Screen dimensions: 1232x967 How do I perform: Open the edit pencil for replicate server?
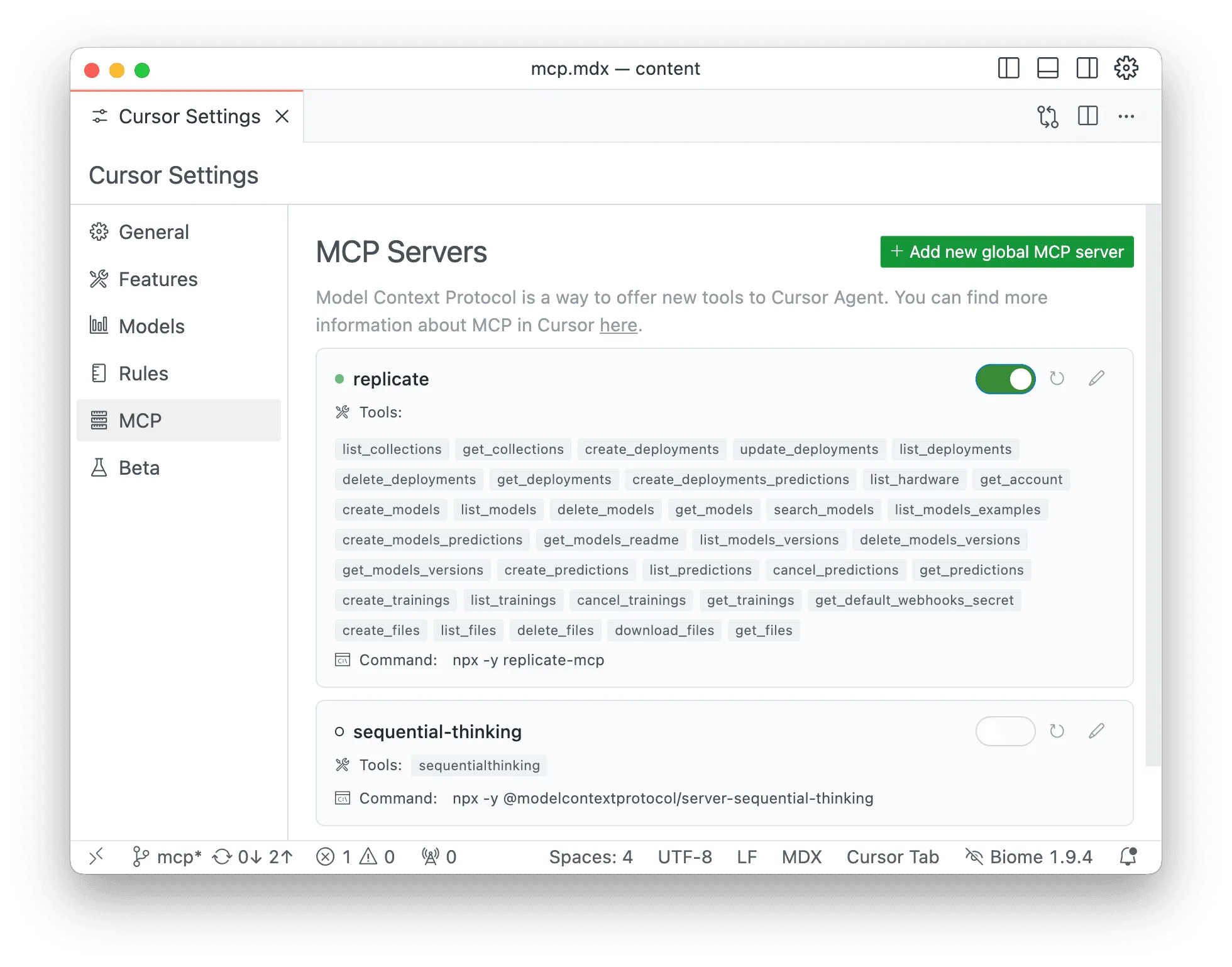(x=1097, y=379)
